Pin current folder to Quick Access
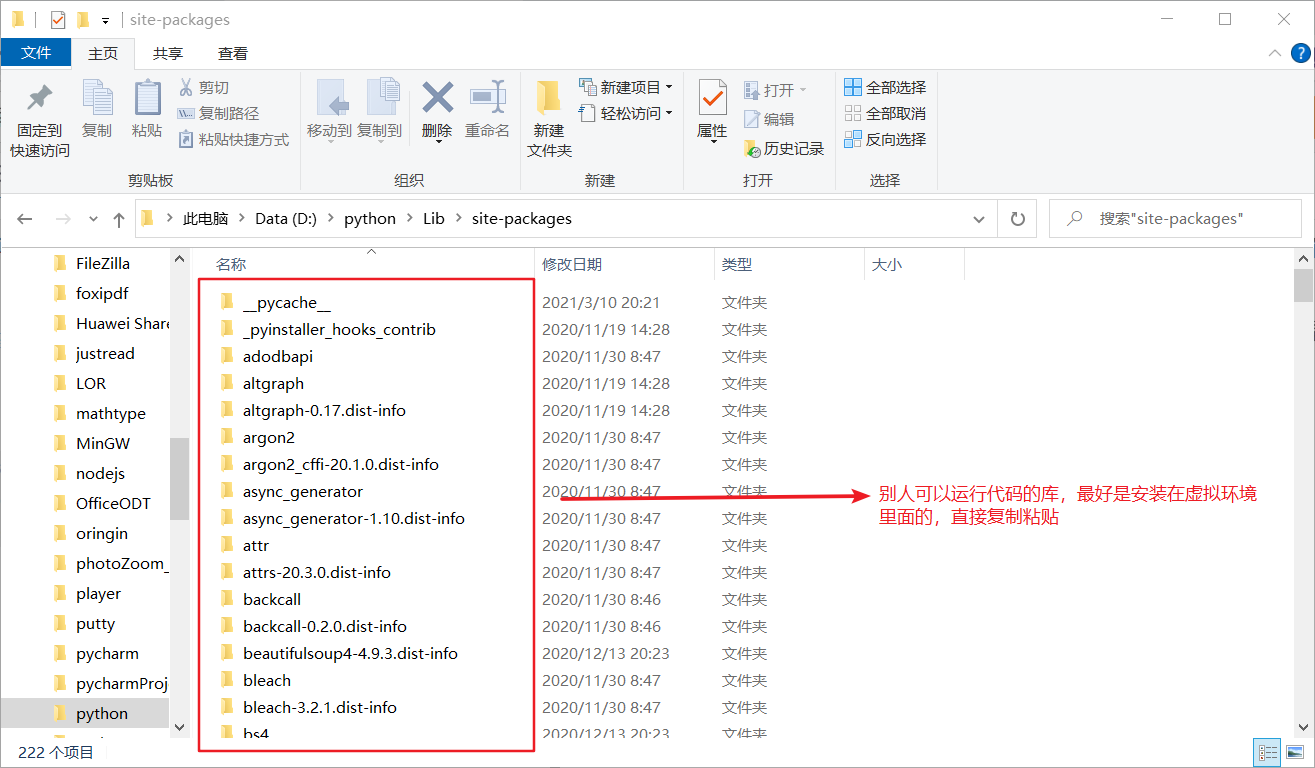The height and width of the screenshot is (768, 1315). pos(37,110)
